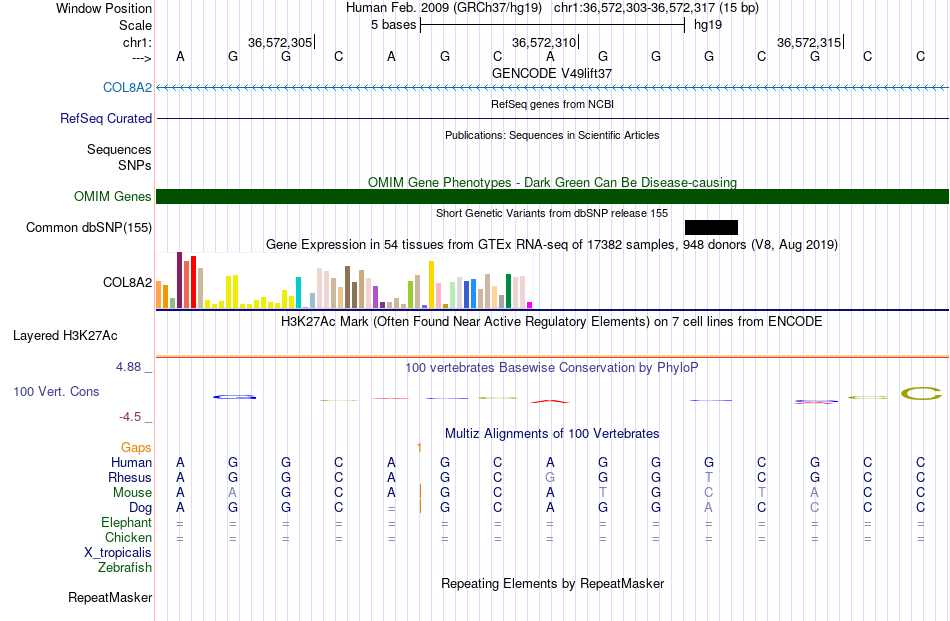Click the Dog species label

(x=140, y=508)
